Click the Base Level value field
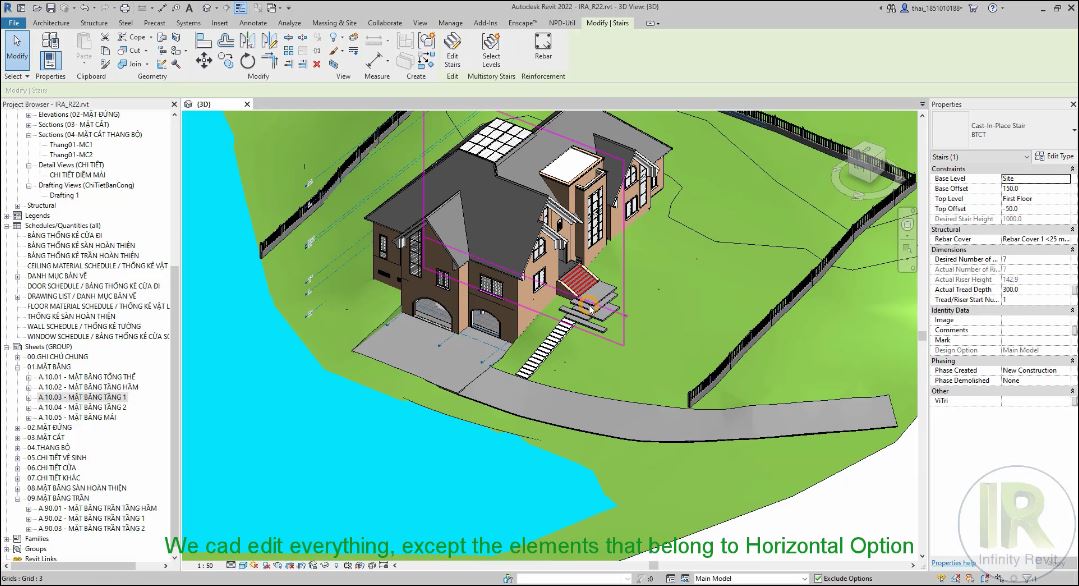 [x=1035, y=179]
